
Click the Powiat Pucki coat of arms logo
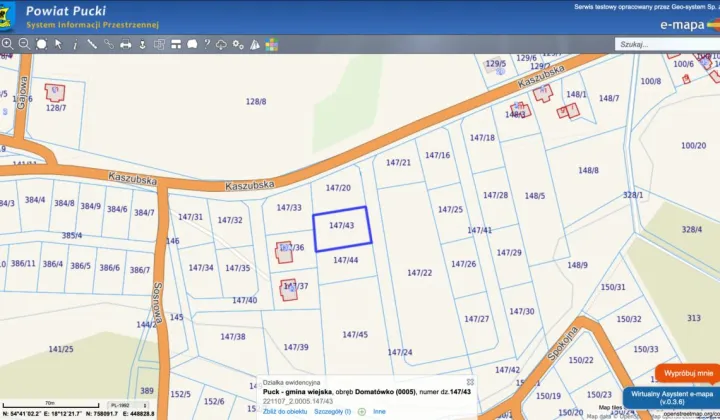coord(6,17)
